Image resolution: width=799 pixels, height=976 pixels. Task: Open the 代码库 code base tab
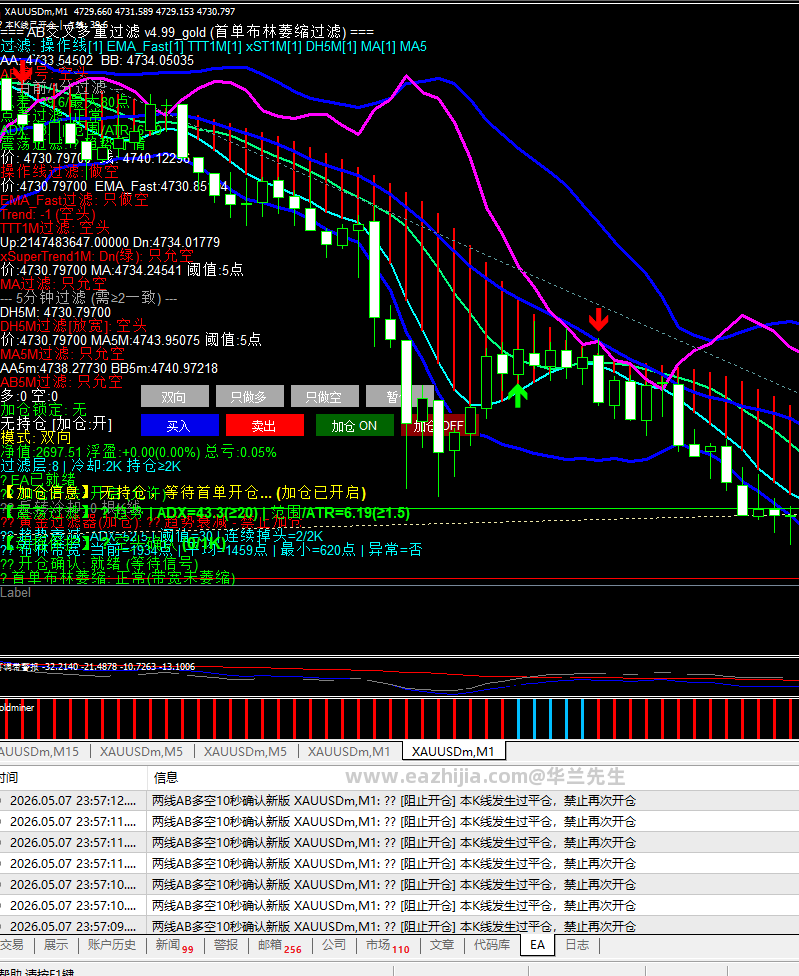tap(492, 945)
